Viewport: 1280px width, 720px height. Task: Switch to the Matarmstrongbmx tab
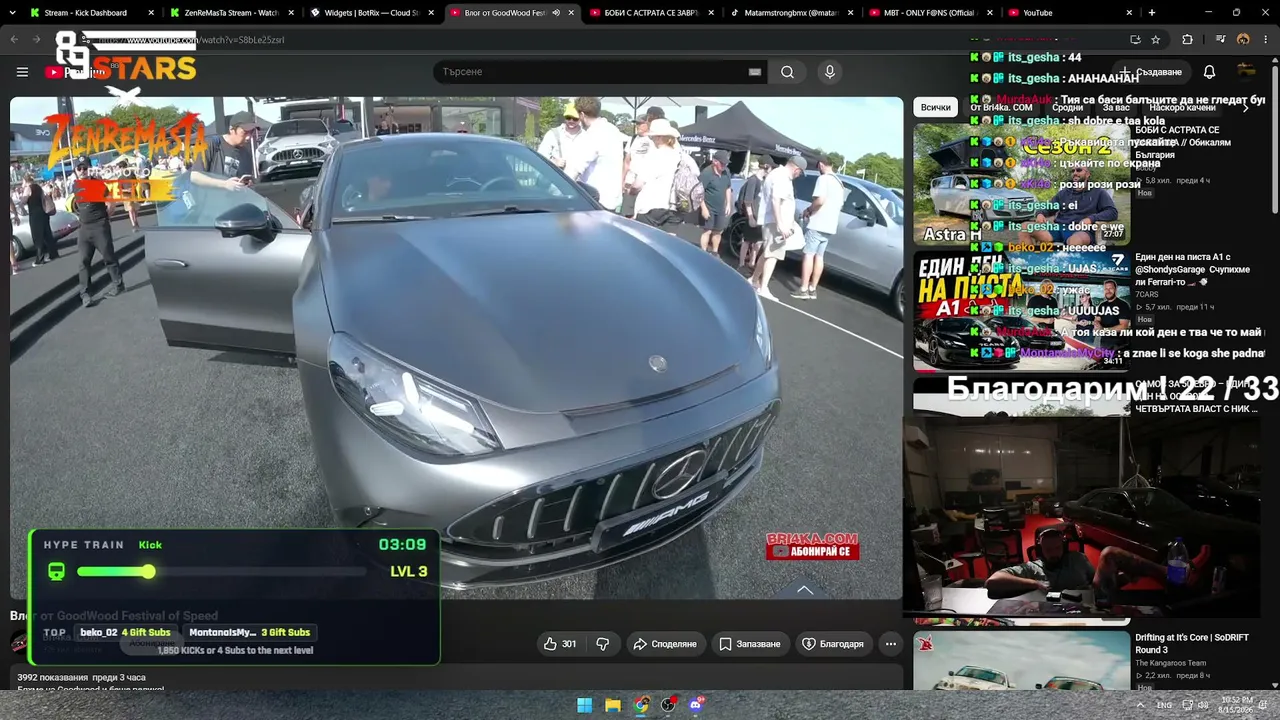pyautogui.click(x=791, y=13)
